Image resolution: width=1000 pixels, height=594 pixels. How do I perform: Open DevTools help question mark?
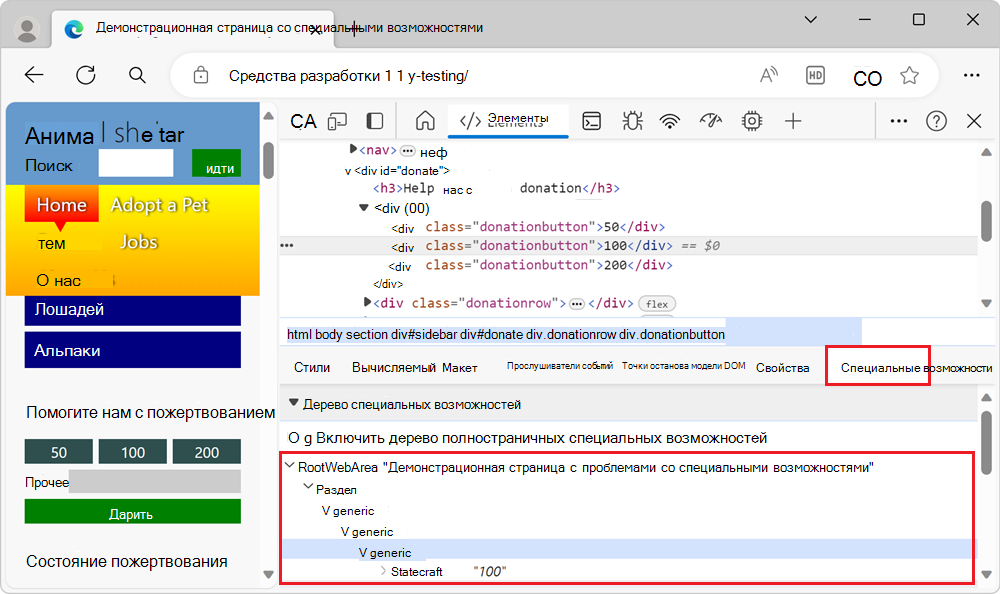936,121
